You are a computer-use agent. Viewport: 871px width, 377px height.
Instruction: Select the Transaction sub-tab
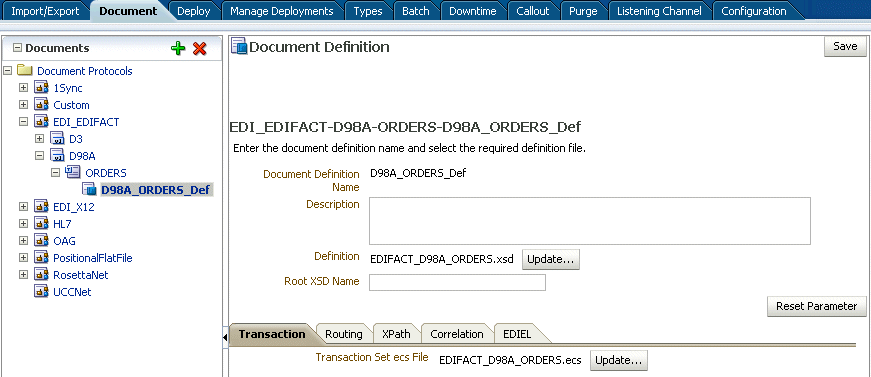(272, 334)
